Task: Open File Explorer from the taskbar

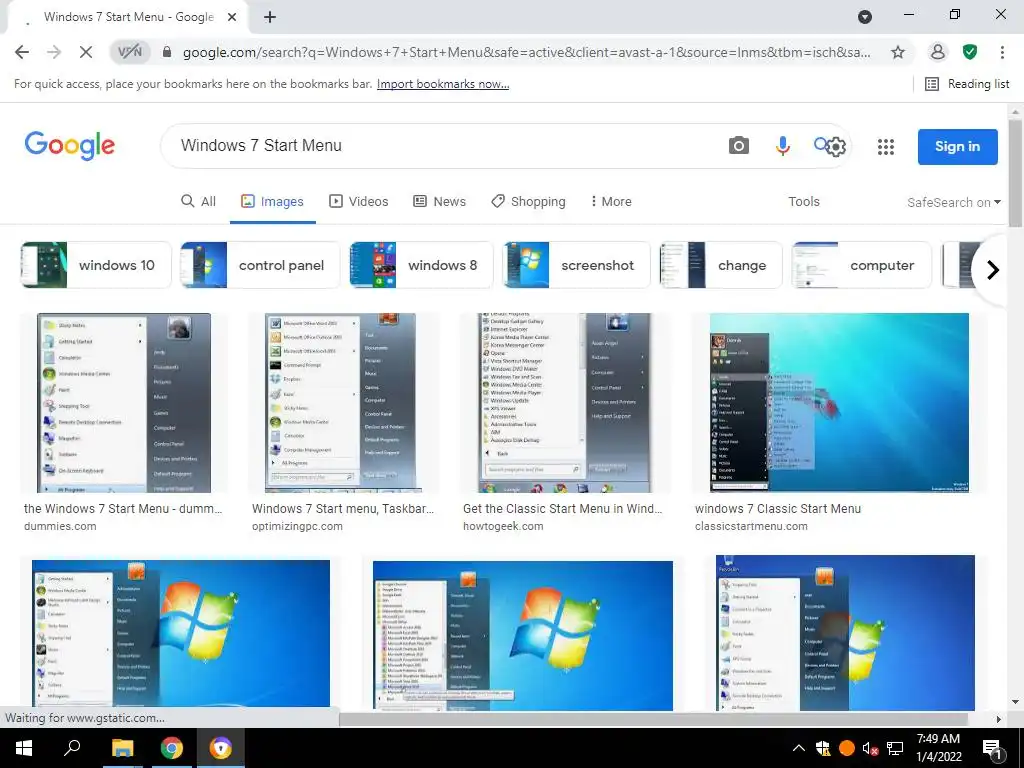Action: pos(122,748)
